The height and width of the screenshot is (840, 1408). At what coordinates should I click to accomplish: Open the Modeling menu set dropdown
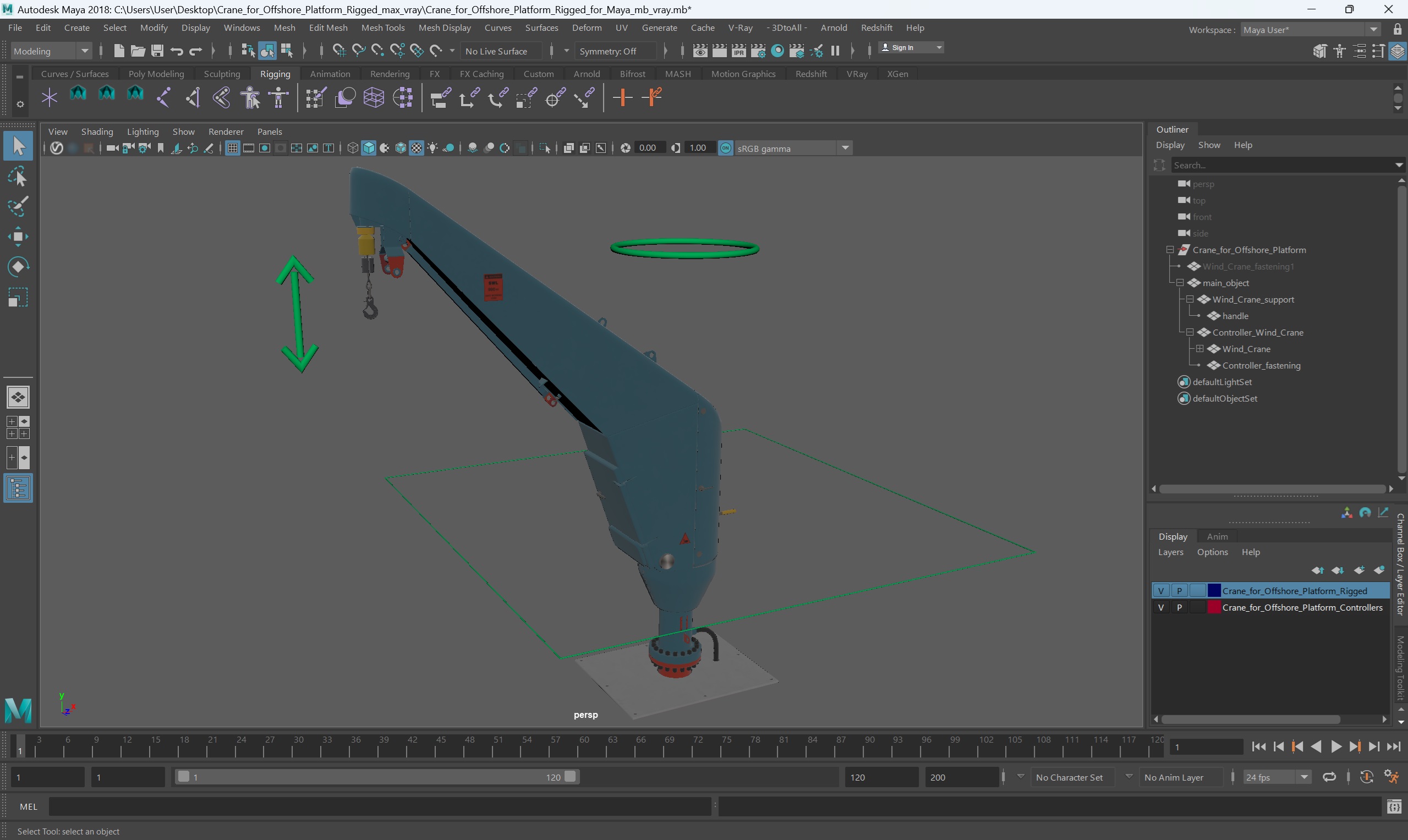[x=51, y=51]
